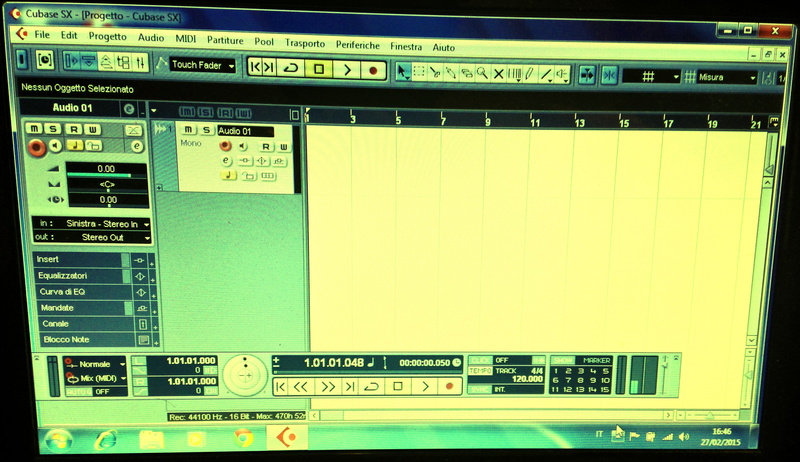Select the Split scissors tool
This screenshot has height=462, width=800.
(x=435, y=73)
